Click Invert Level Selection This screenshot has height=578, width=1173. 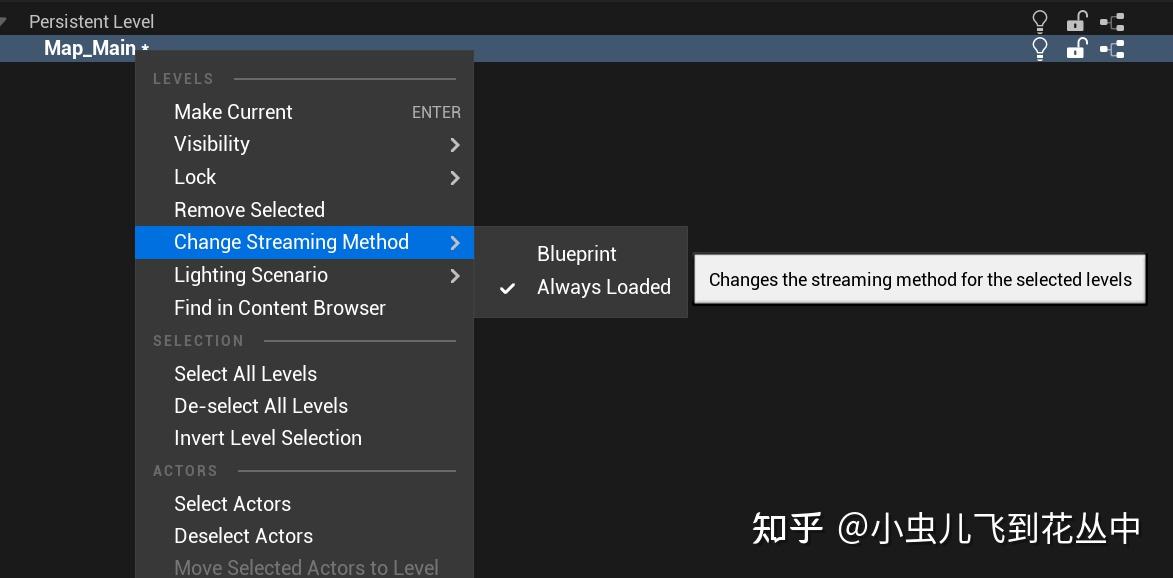click(x=268, y=438)
